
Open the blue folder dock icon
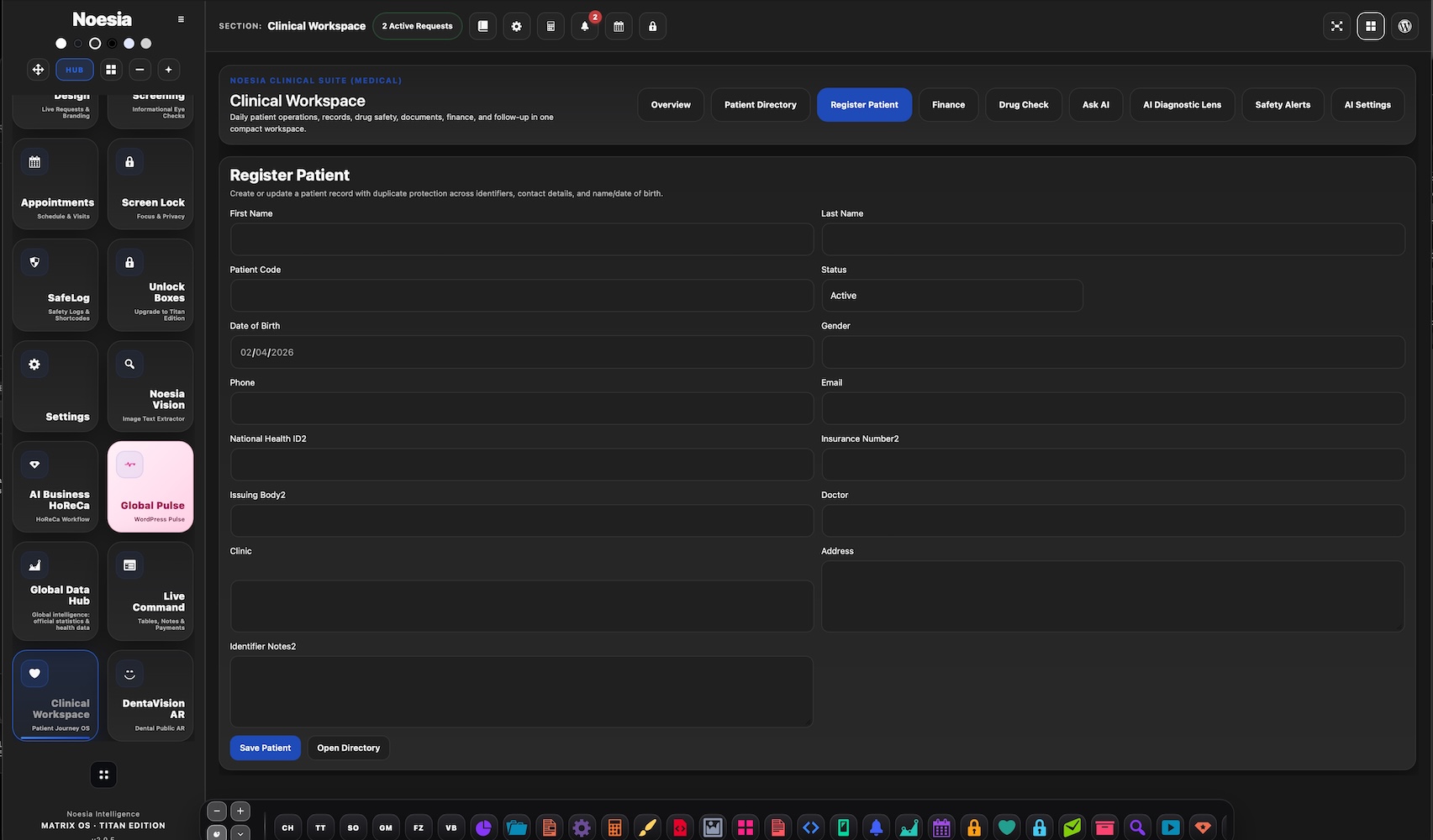pyautogui.click(x=516, y=828)
